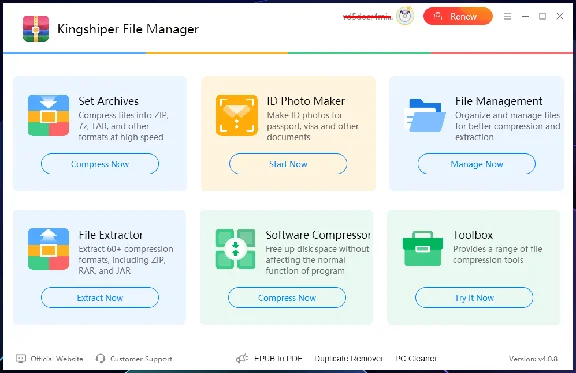Click the Set Archives description text
This screenshot has height=373, width=576.
point(123,126)
